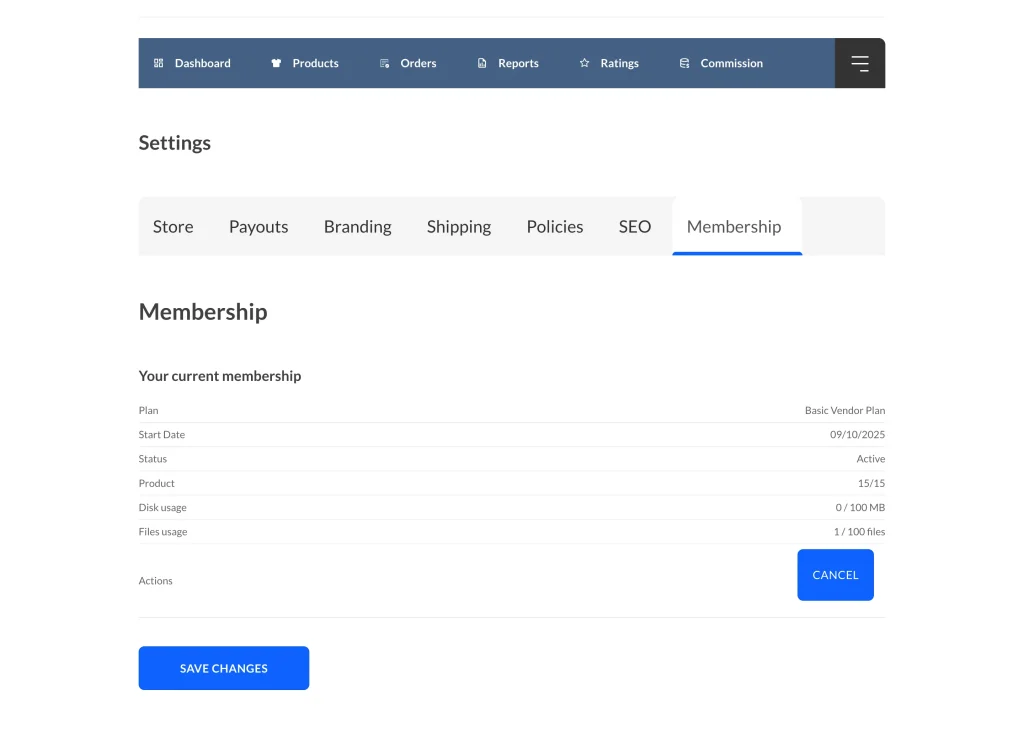Select the Branding tab
This screenshot has width=1024, height=732.
click(x=357, y=227)
